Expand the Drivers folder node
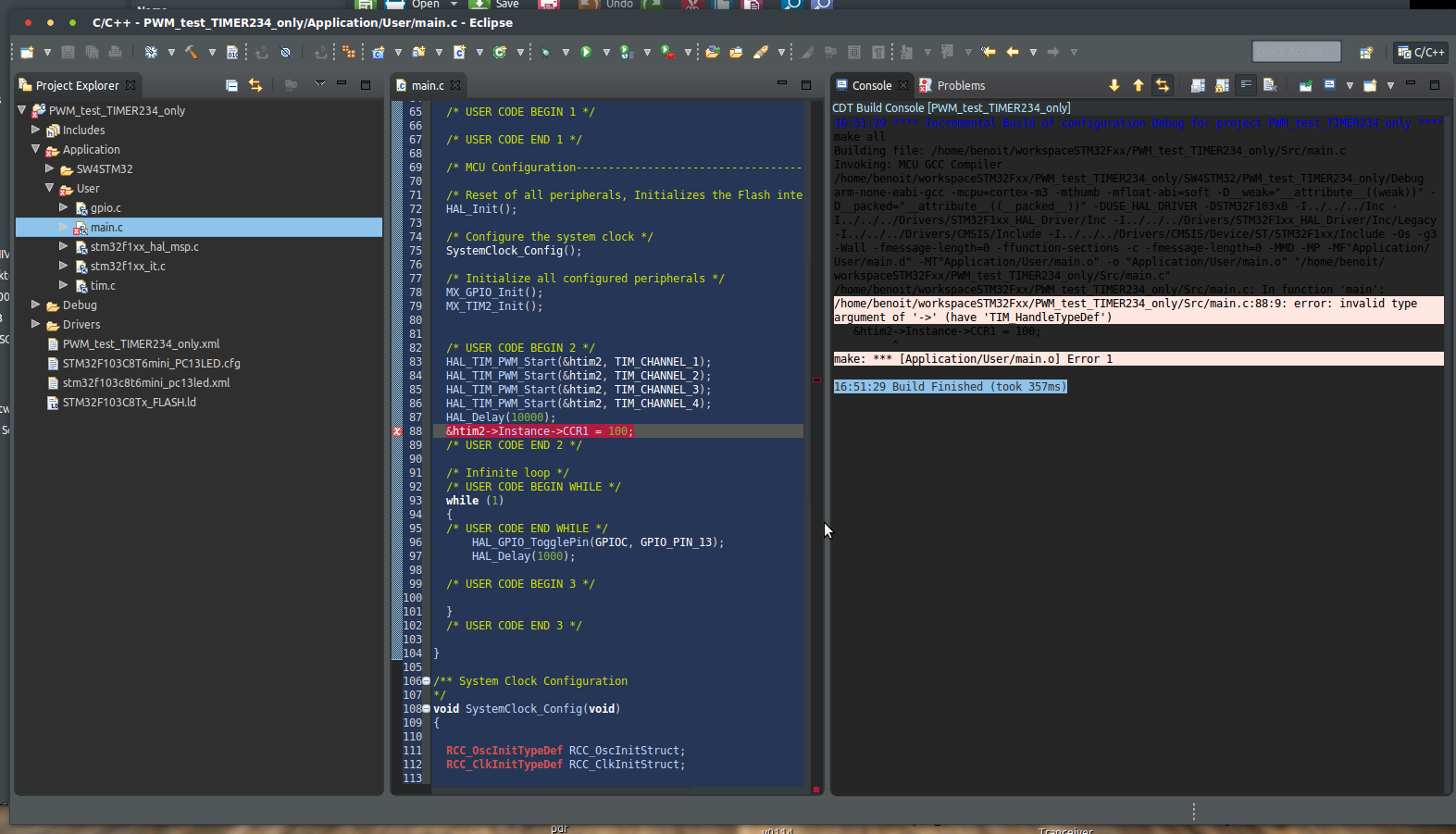The image size is (1456, 834). pyautogui.click(x=36, y=323)
